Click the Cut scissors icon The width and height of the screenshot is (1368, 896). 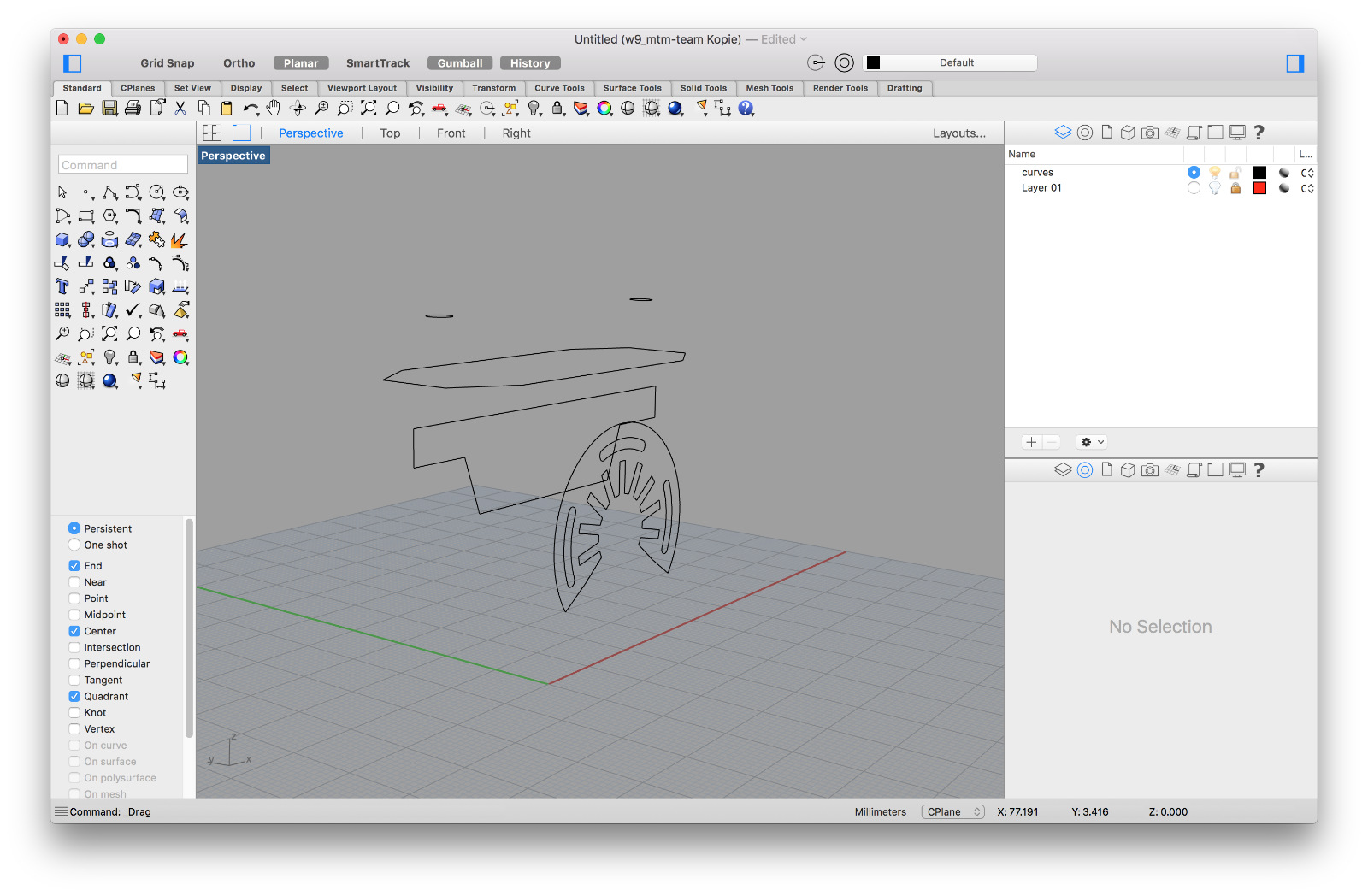tap(180, 108)
